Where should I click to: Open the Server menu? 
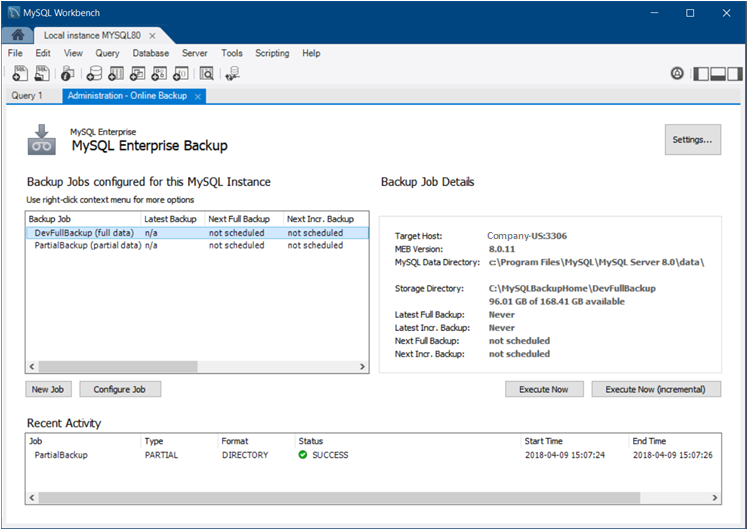click(194, 53)
